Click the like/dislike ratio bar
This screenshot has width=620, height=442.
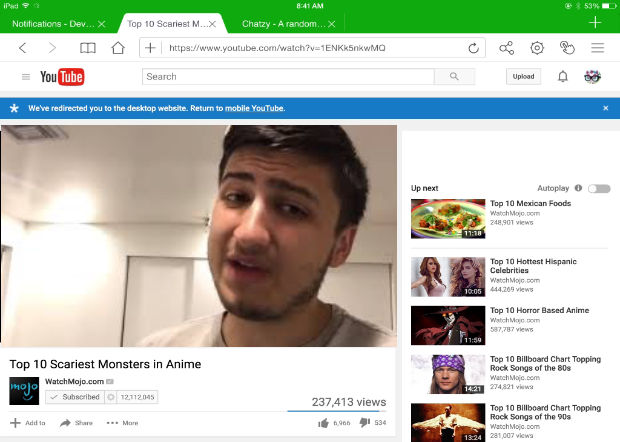336,411
